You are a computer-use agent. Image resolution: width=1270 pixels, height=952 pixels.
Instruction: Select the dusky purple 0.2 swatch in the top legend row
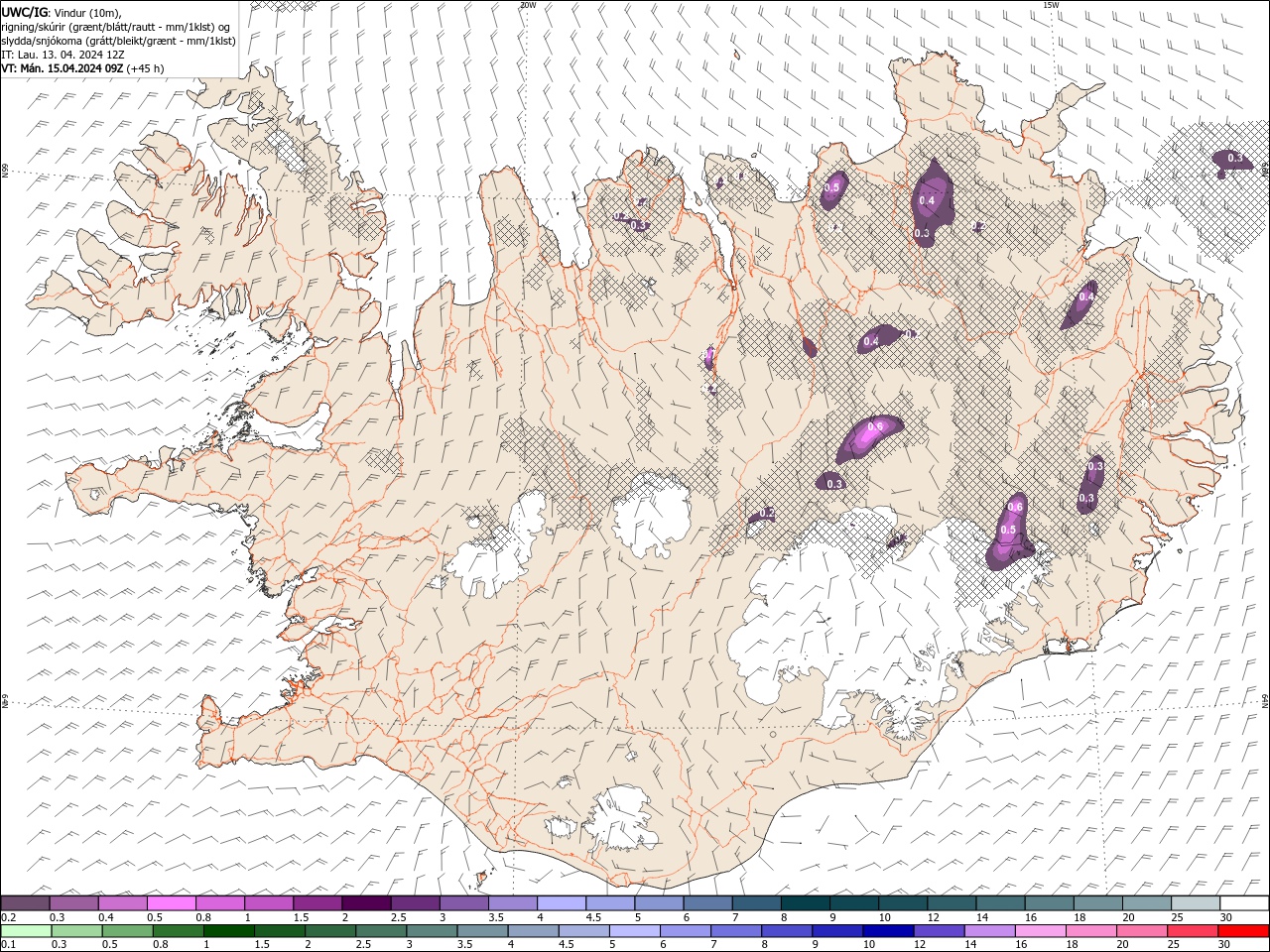click(x=25, y=903)
